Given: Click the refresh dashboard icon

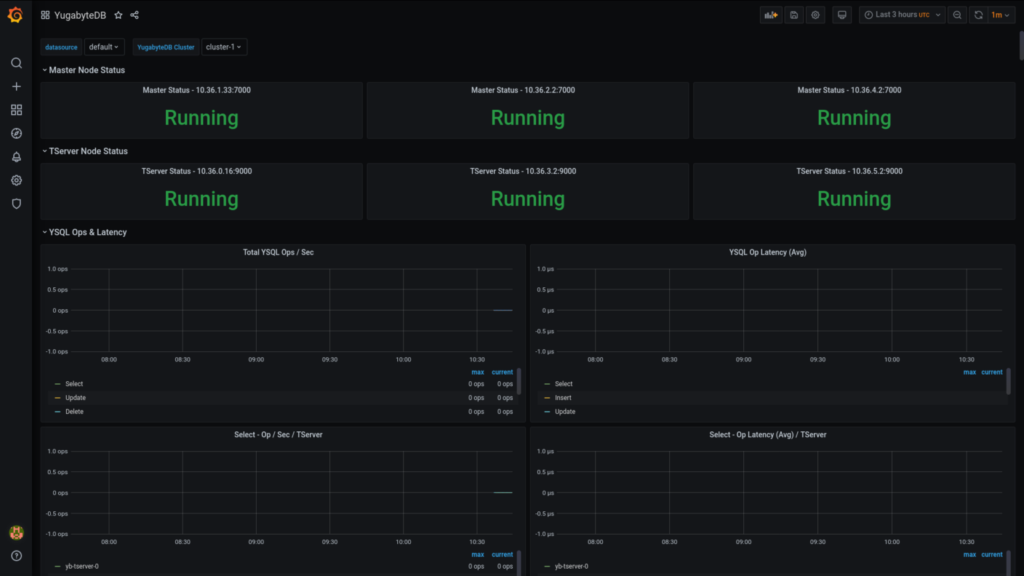Looking at the screenshot, I should pos(978,15).
